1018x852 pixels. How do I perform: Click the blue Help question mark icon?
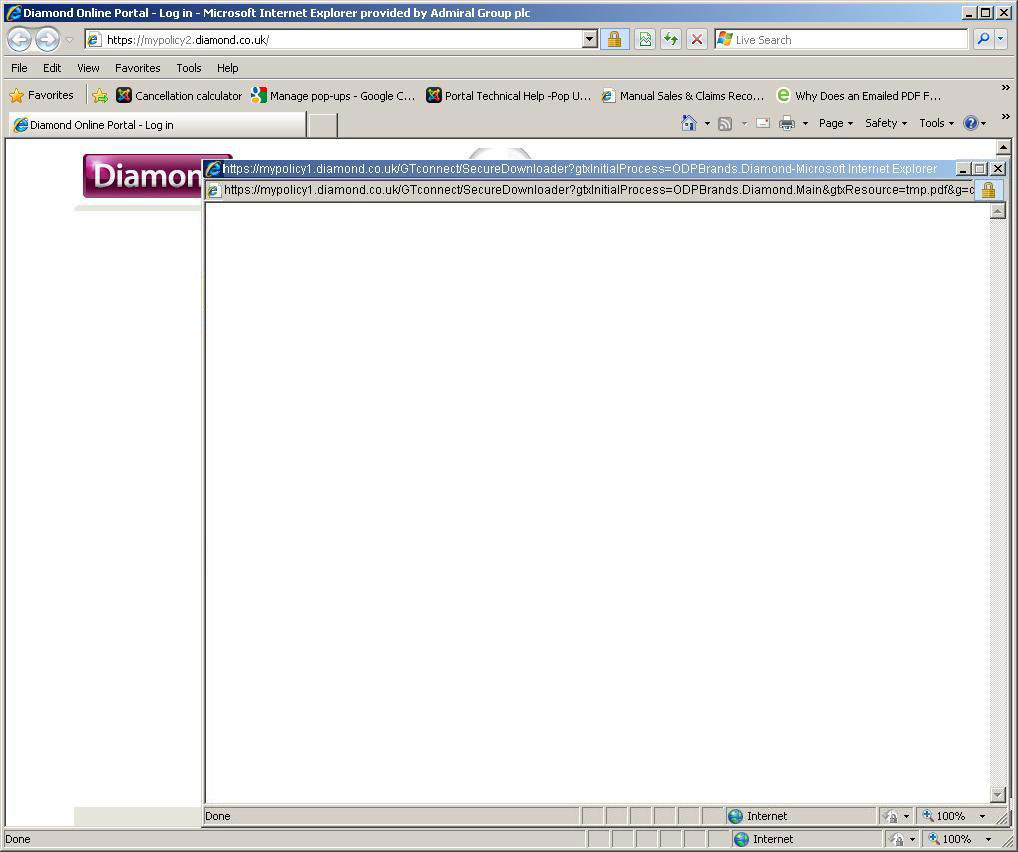click(971, 123)
